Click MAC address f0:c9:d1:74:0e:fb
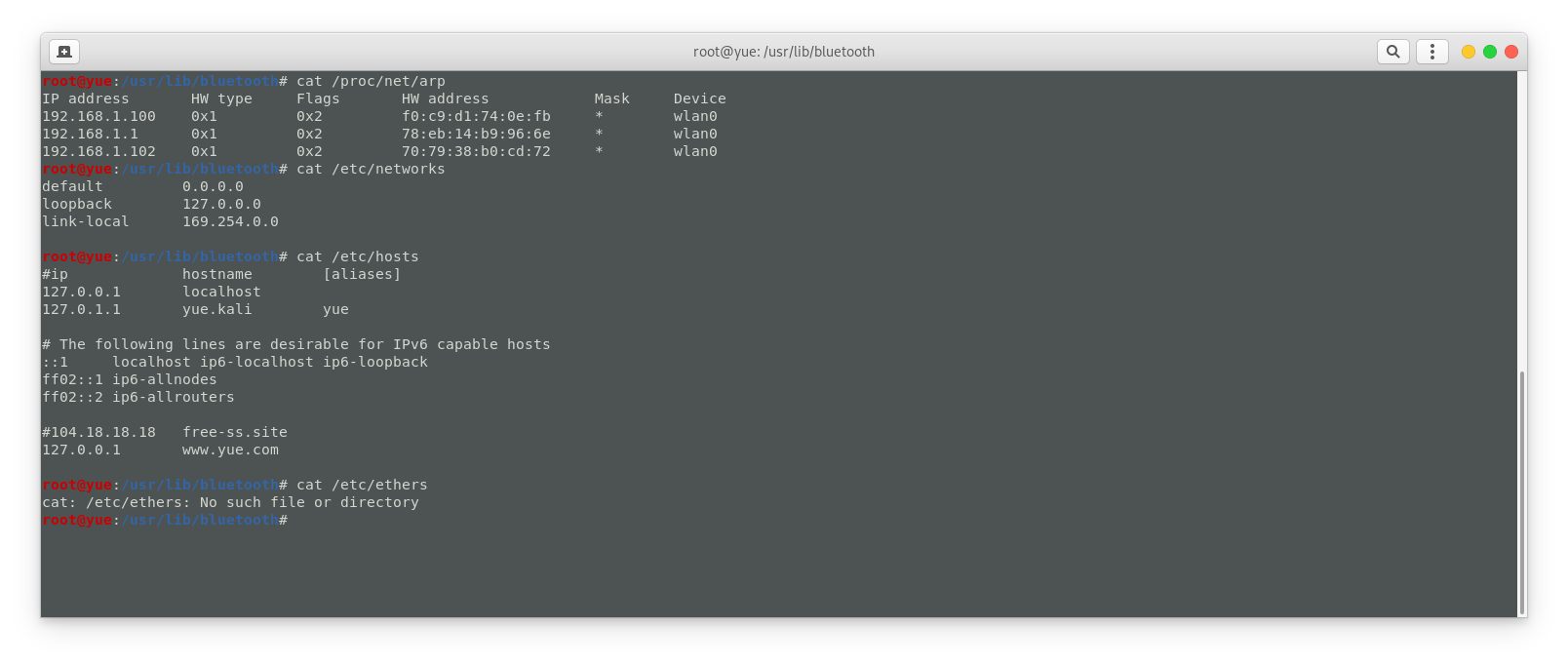This screenshot has width=1568, height=666. (476, 116)
